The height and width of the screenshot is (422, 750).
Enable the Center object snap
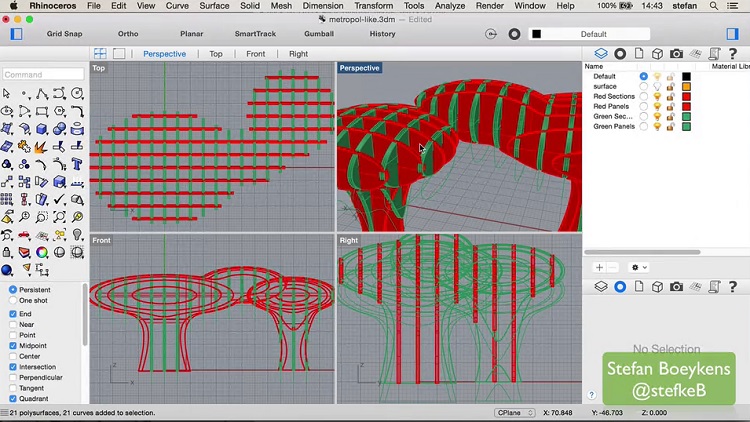click(x=13, y=356)
